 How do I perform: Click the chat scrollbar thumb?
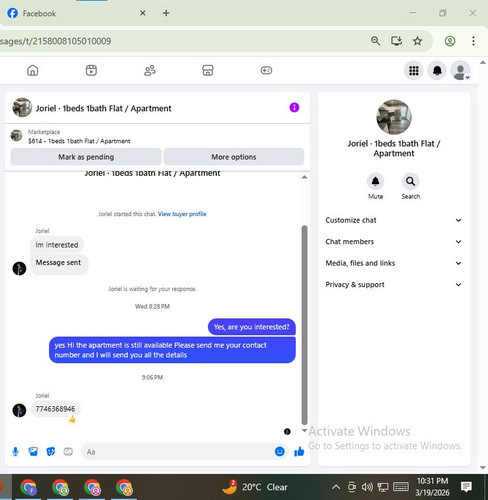point(304,325)
